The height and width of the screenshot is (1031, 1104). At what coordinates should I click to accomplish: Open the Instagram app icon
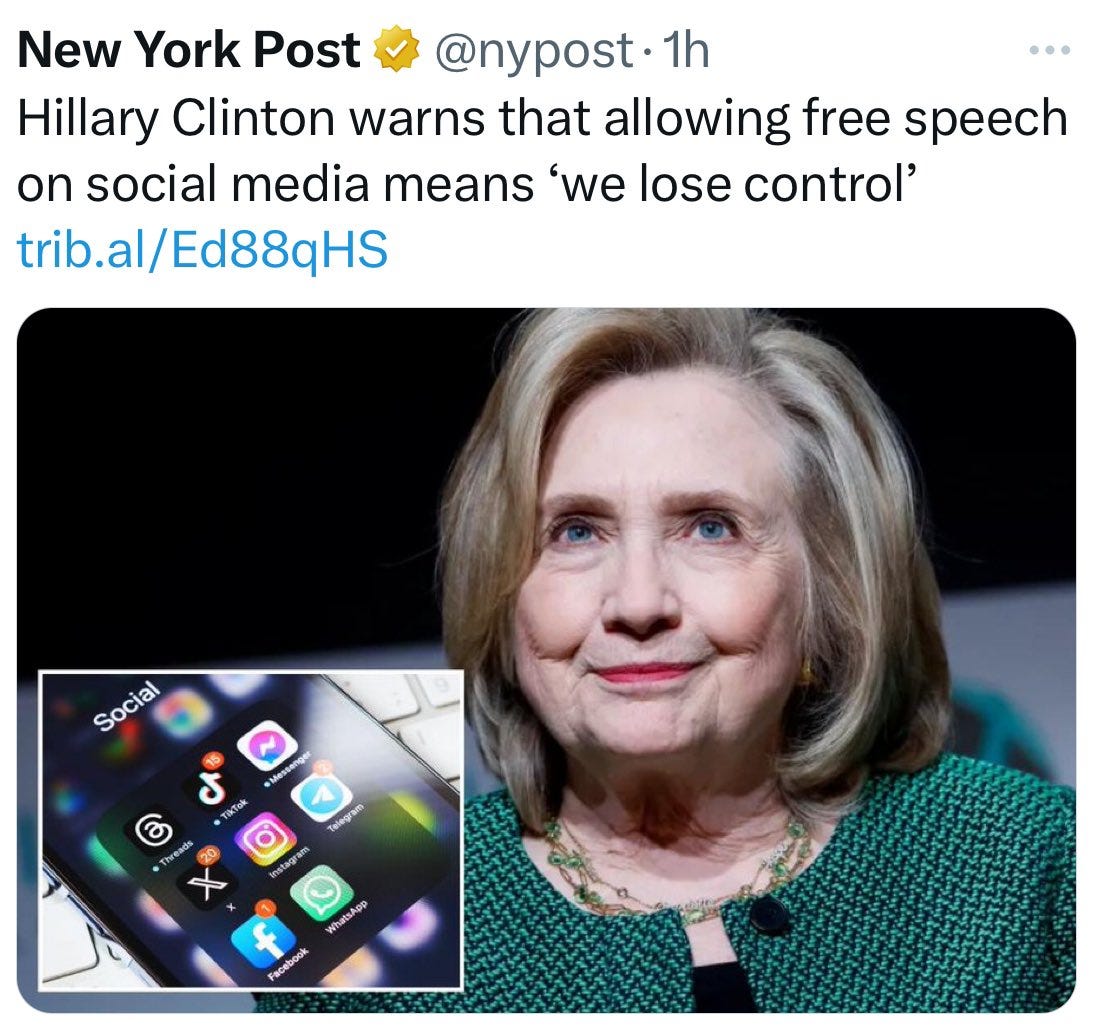coord(265,839)
